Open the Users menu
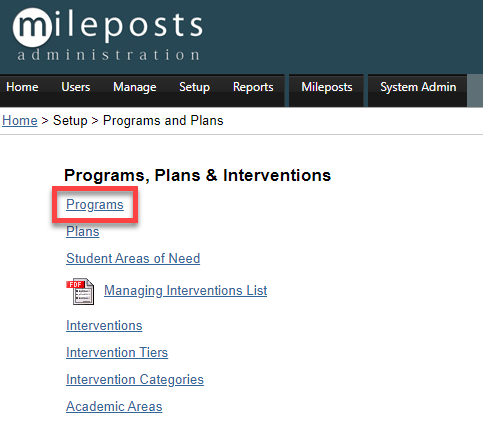483x434 pixels. [x=76, y=87]
